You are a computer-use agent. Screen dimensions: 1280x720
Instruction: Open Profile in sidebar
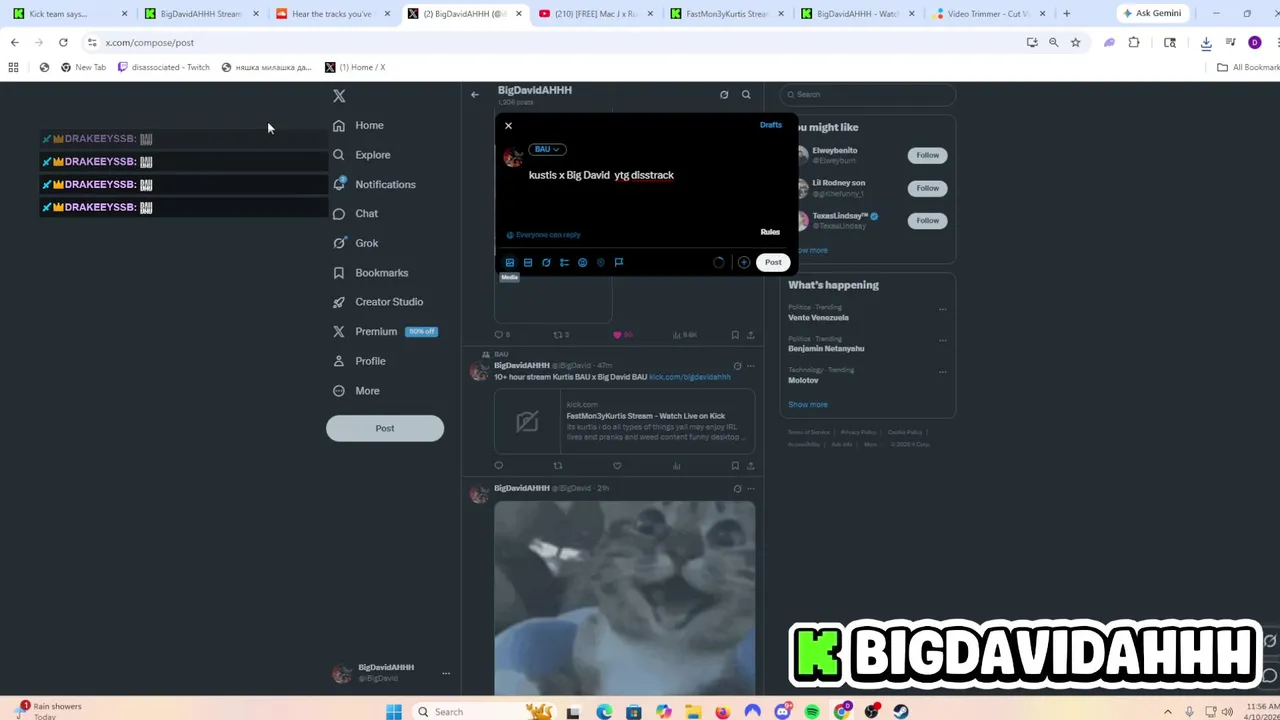coord(358,361)
